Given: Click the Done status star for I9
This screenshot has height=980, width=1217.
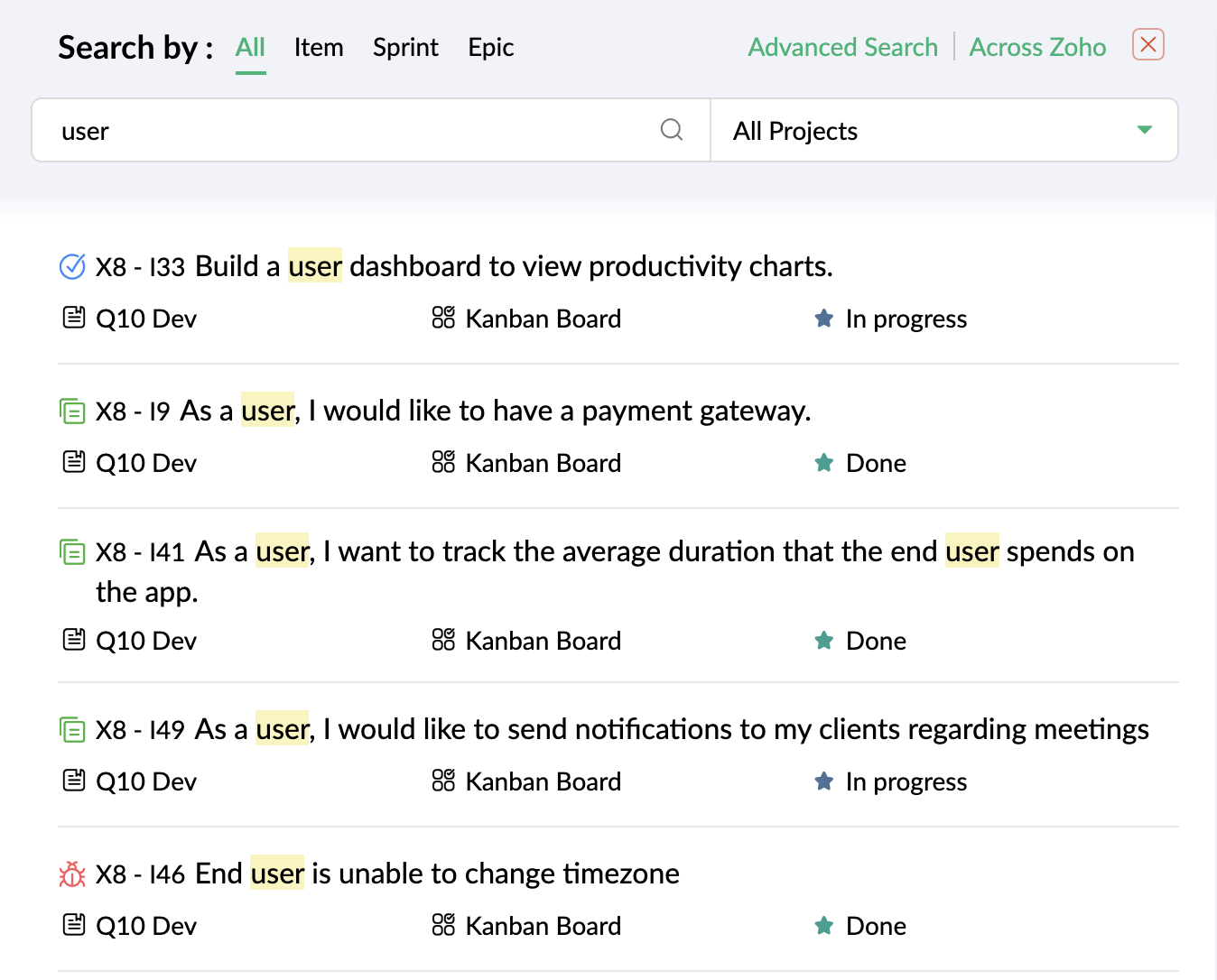Looking at the screenshot, I should (824, 462).
